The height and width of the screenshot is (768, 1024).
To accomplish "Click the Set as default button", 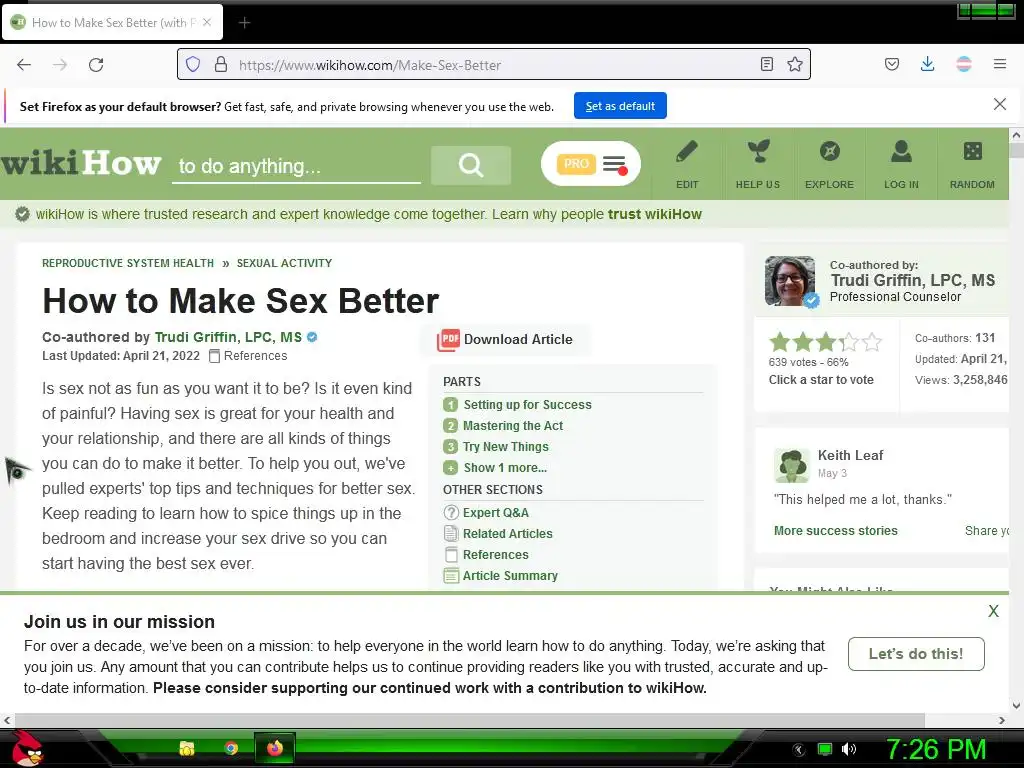I will 620,106.
